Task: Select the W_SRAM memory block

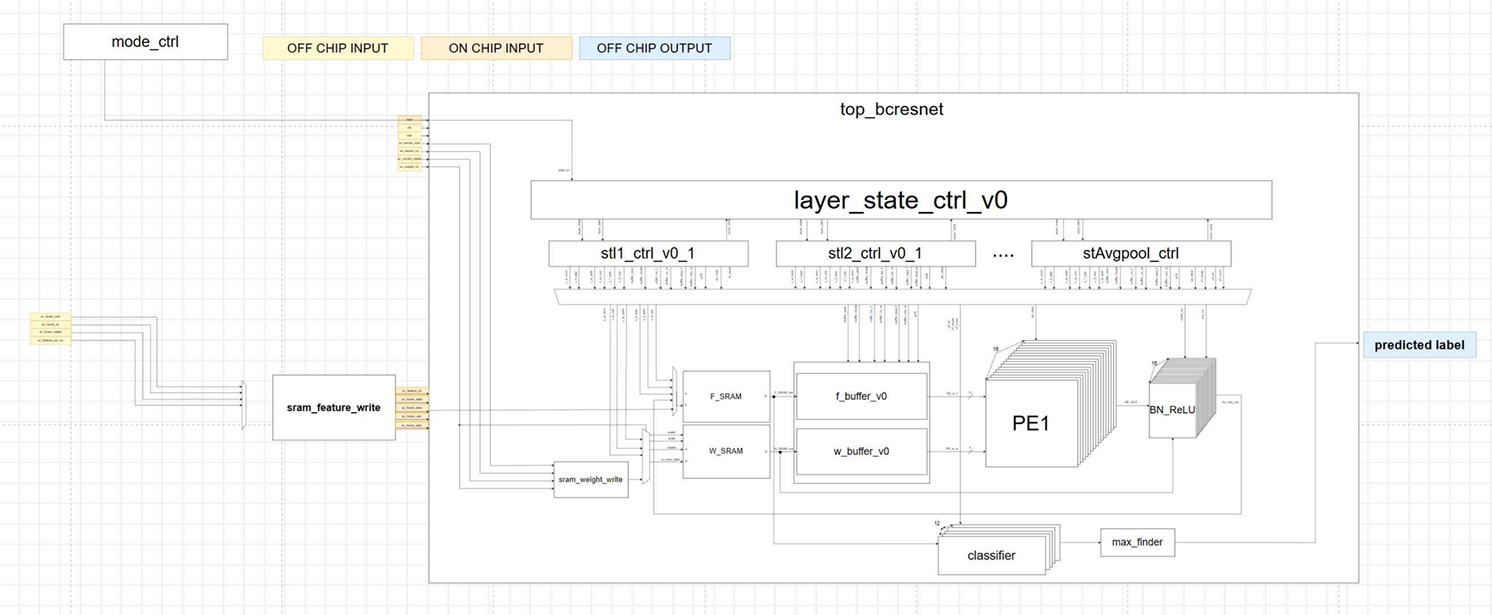Action: 726,452
